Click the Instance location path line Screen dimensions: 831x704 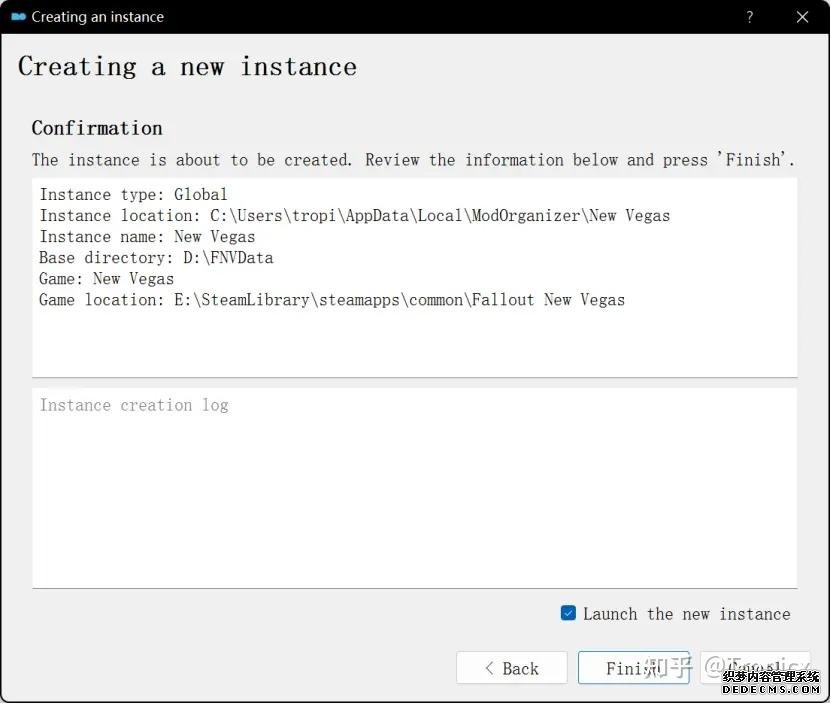[354, 215]
